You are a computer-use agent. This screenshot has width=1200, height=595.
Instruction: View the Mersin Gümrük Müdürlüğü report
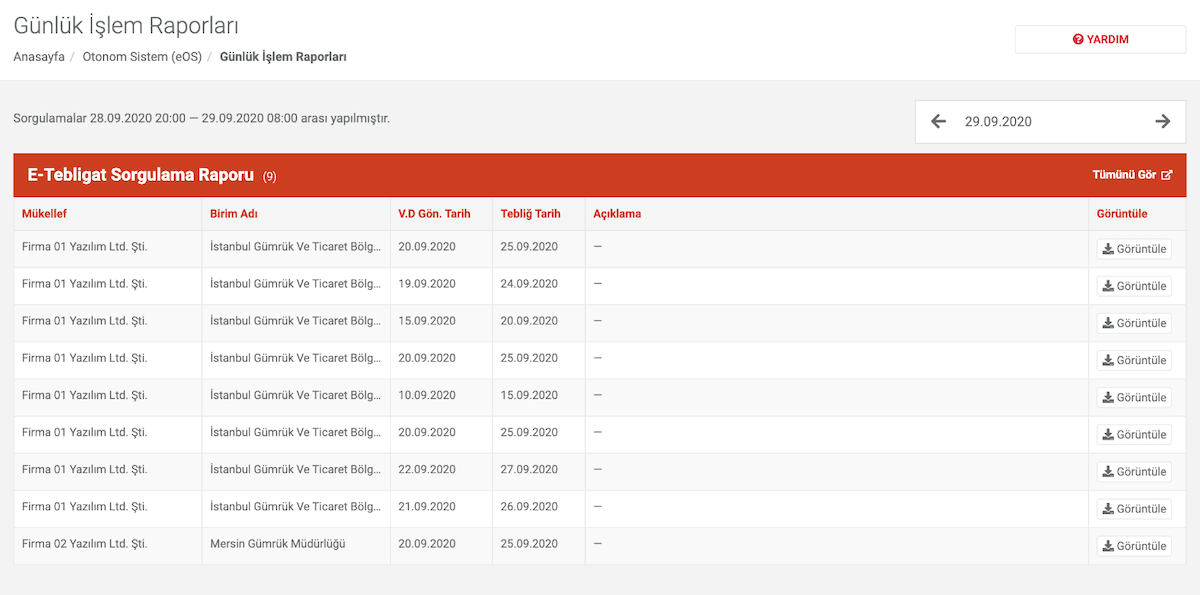(1134, 546)
